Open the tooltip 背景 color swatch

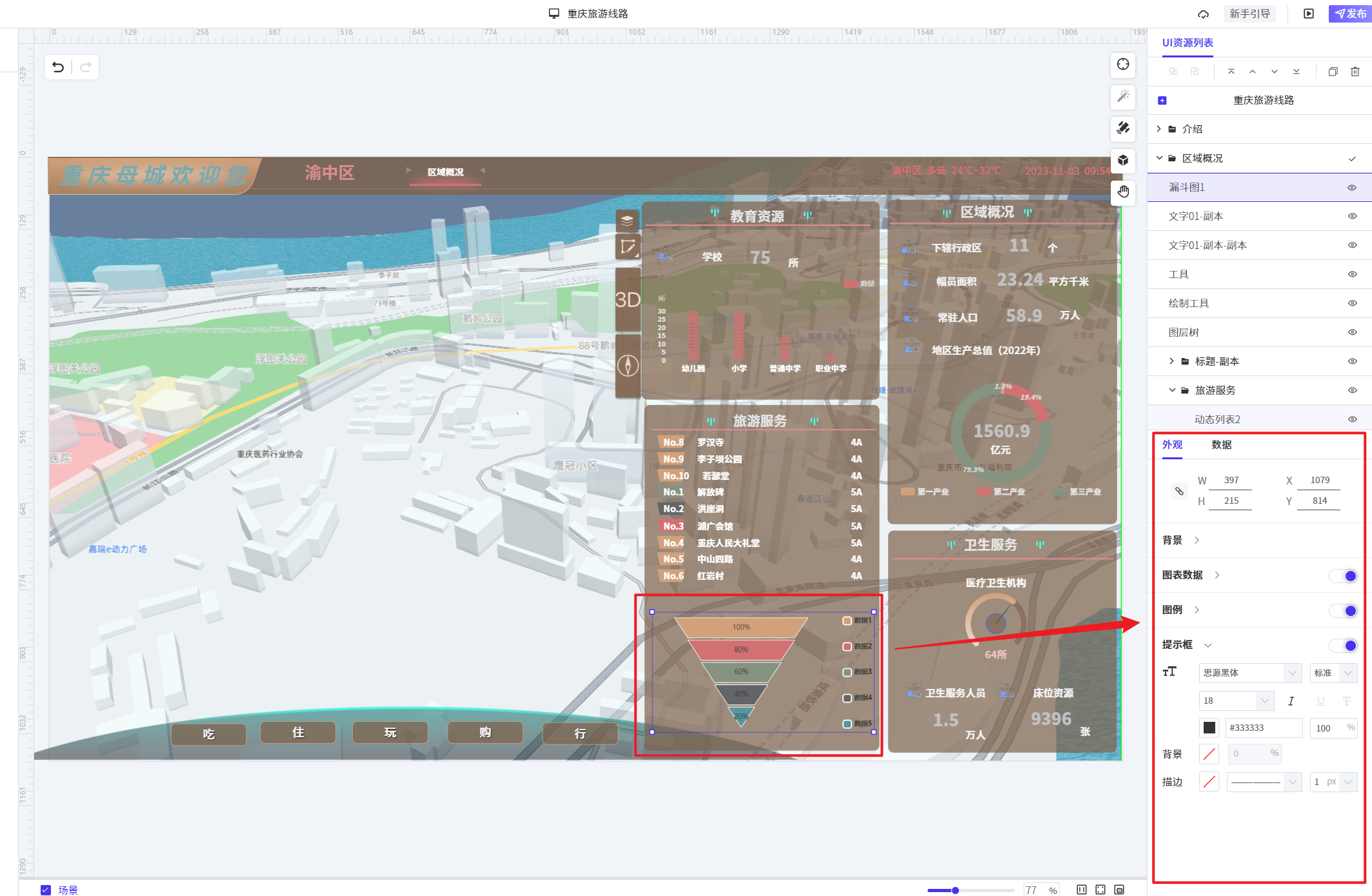tap(1209, 753)
